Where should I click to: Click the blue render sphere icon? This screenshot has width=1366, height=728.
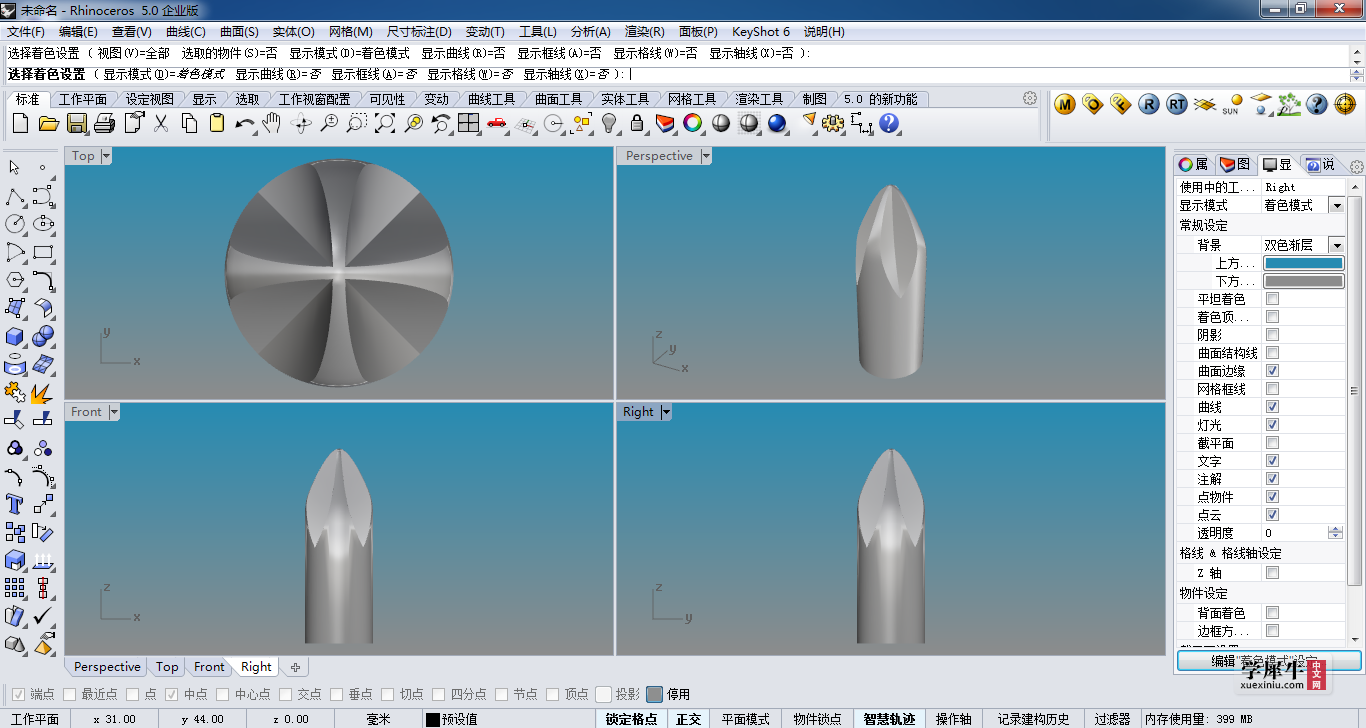(777, 123)
